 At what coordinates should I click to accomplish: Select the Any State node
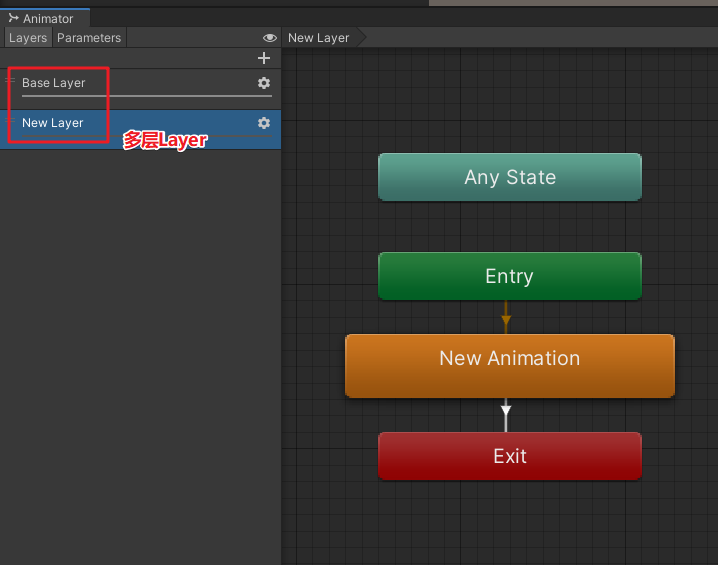tap(509, 177)
